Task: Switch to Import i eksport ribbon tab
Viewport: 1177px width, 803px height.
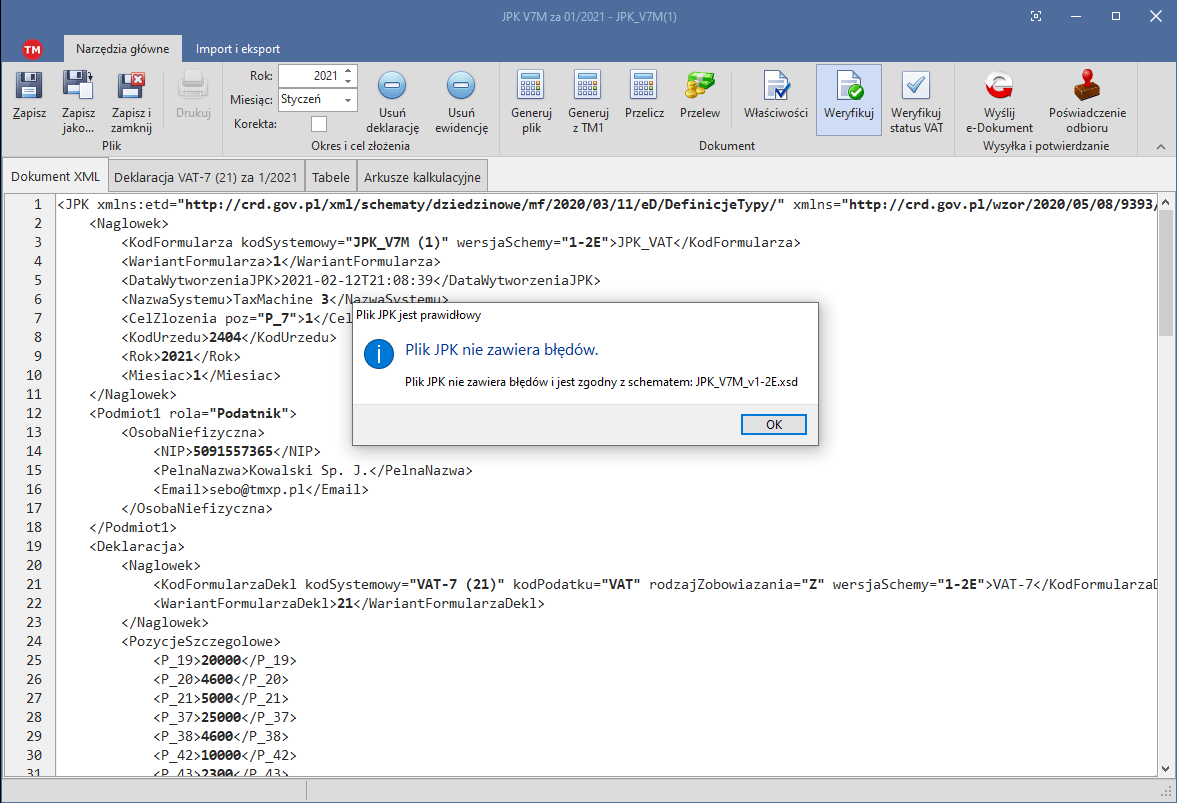Action: point(238,49)
